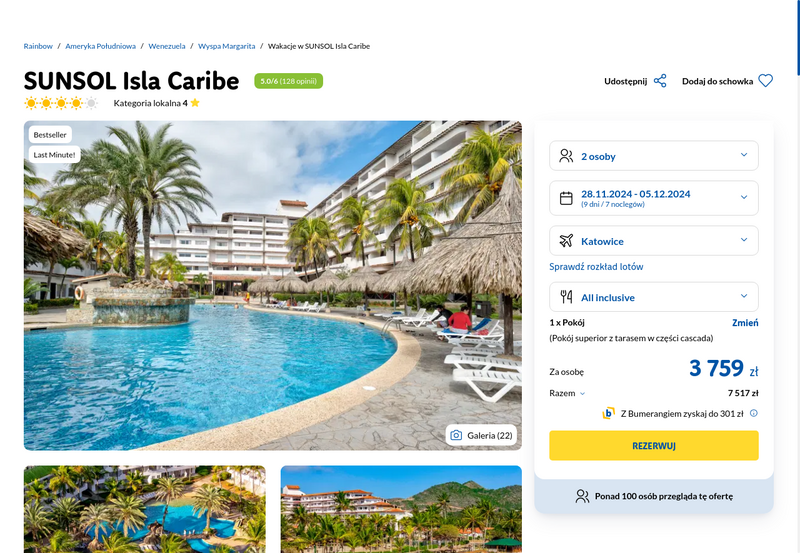The image size is (800, 553).
Task: Open the aerial resort pool thumbnail
Action: 145,509
